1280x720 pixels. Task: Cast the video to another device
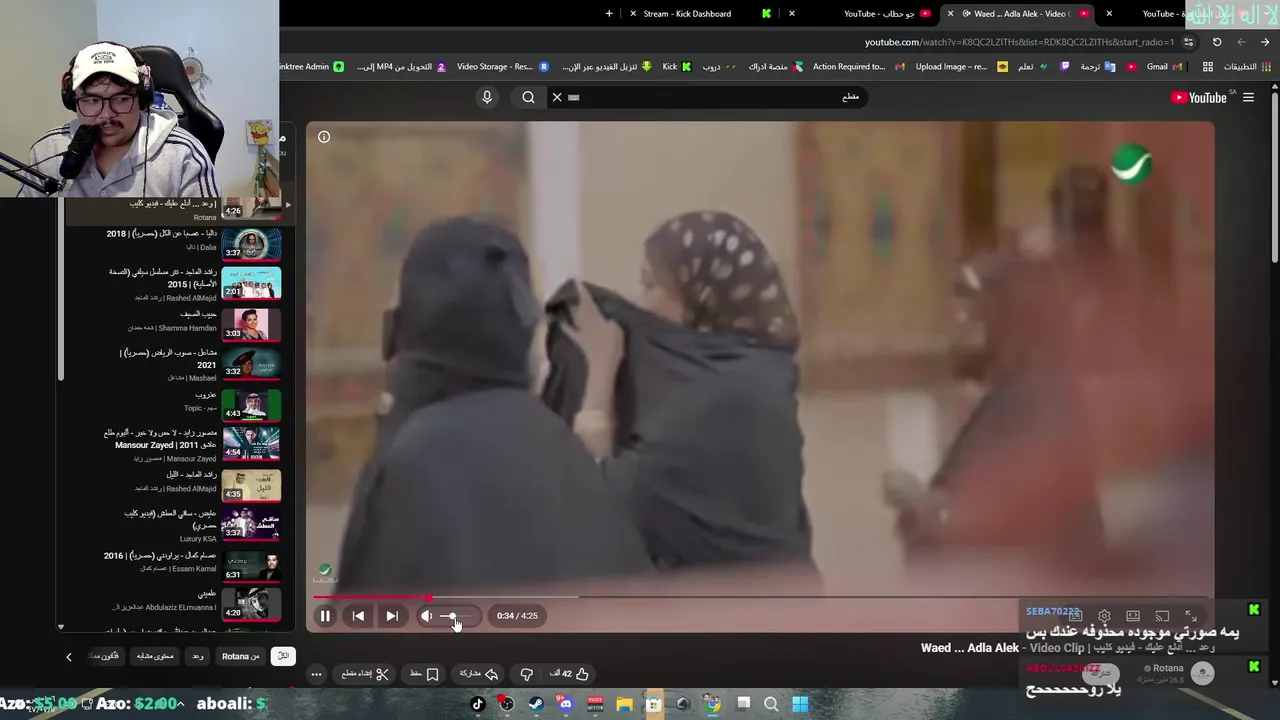pyautogui.click(x=1162, y=616)
